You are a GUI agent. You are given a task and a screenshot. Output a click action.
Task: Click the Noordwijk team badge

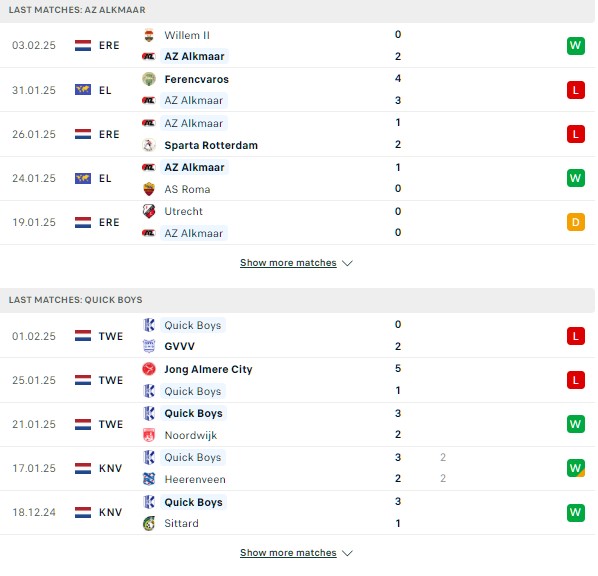tap(149, 435)
